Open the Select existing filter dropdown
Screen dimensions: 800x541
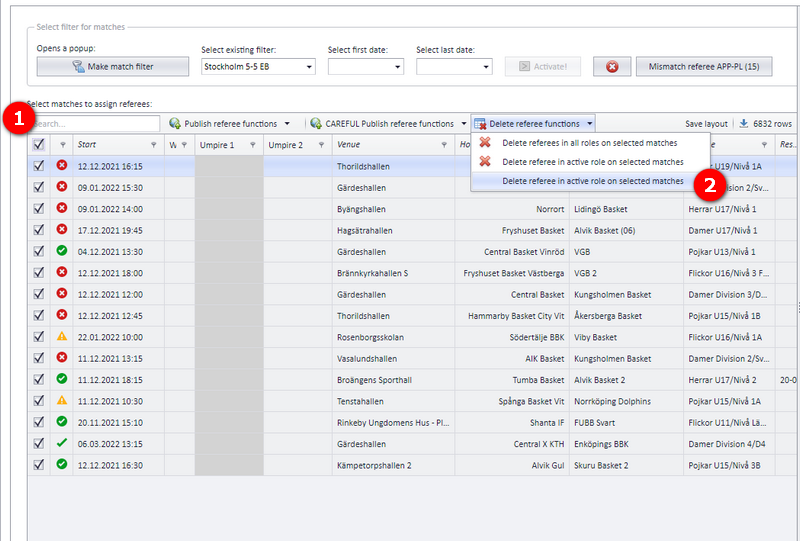coord(309,67)
